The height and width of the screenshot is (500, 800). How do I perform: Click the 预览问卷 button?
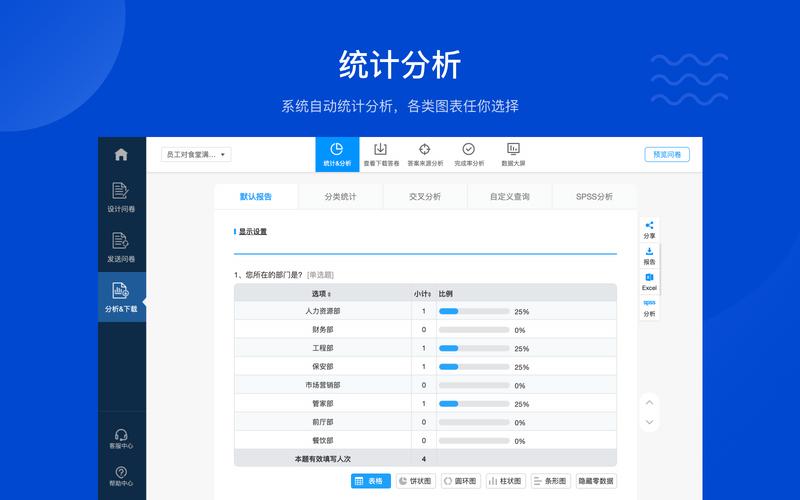click(667, 155)
